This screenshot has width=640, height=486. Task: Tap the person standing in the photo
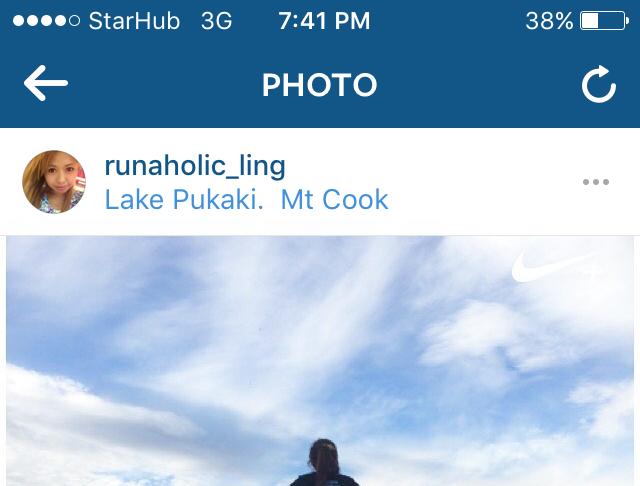324,462
